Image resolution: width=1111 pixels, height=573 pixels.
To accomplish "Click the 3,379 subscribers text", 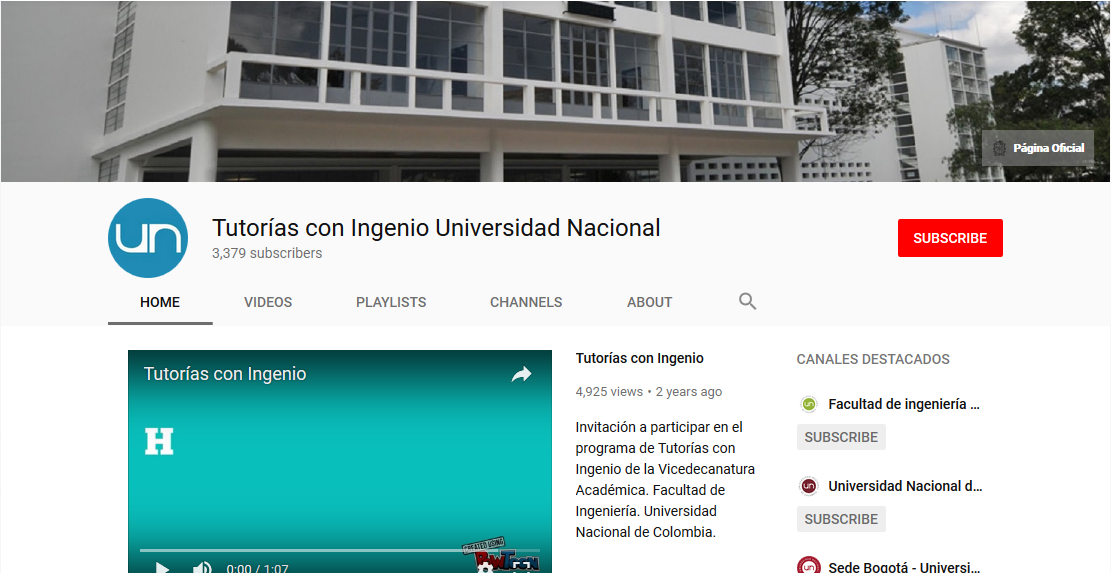I will (x=267, y=253).
